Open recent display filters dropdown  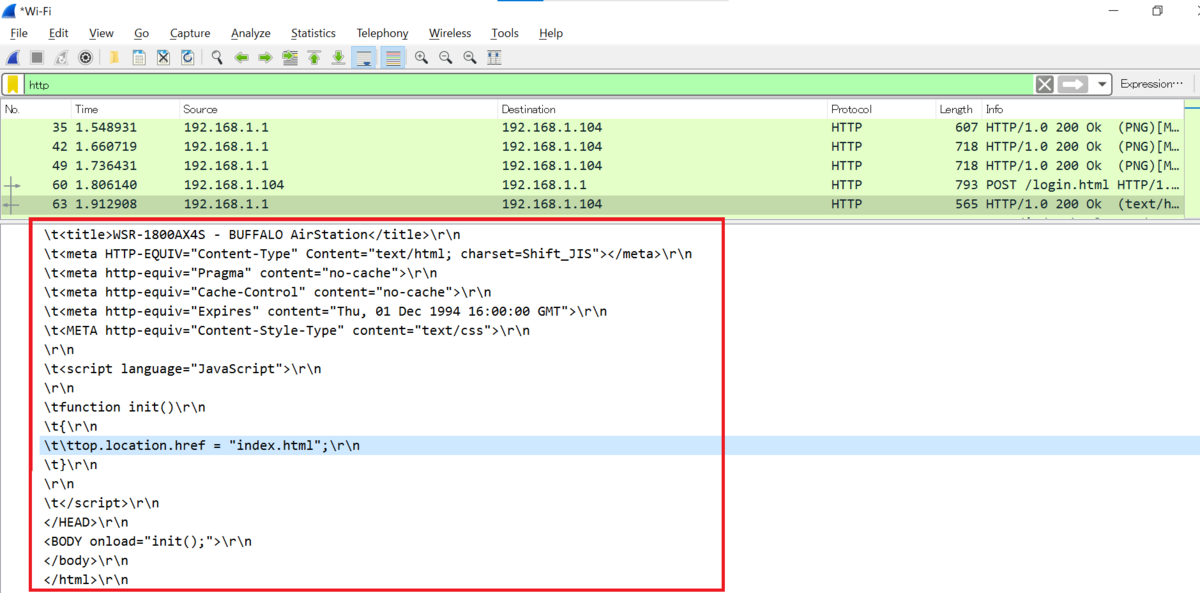click(1101, 85)
